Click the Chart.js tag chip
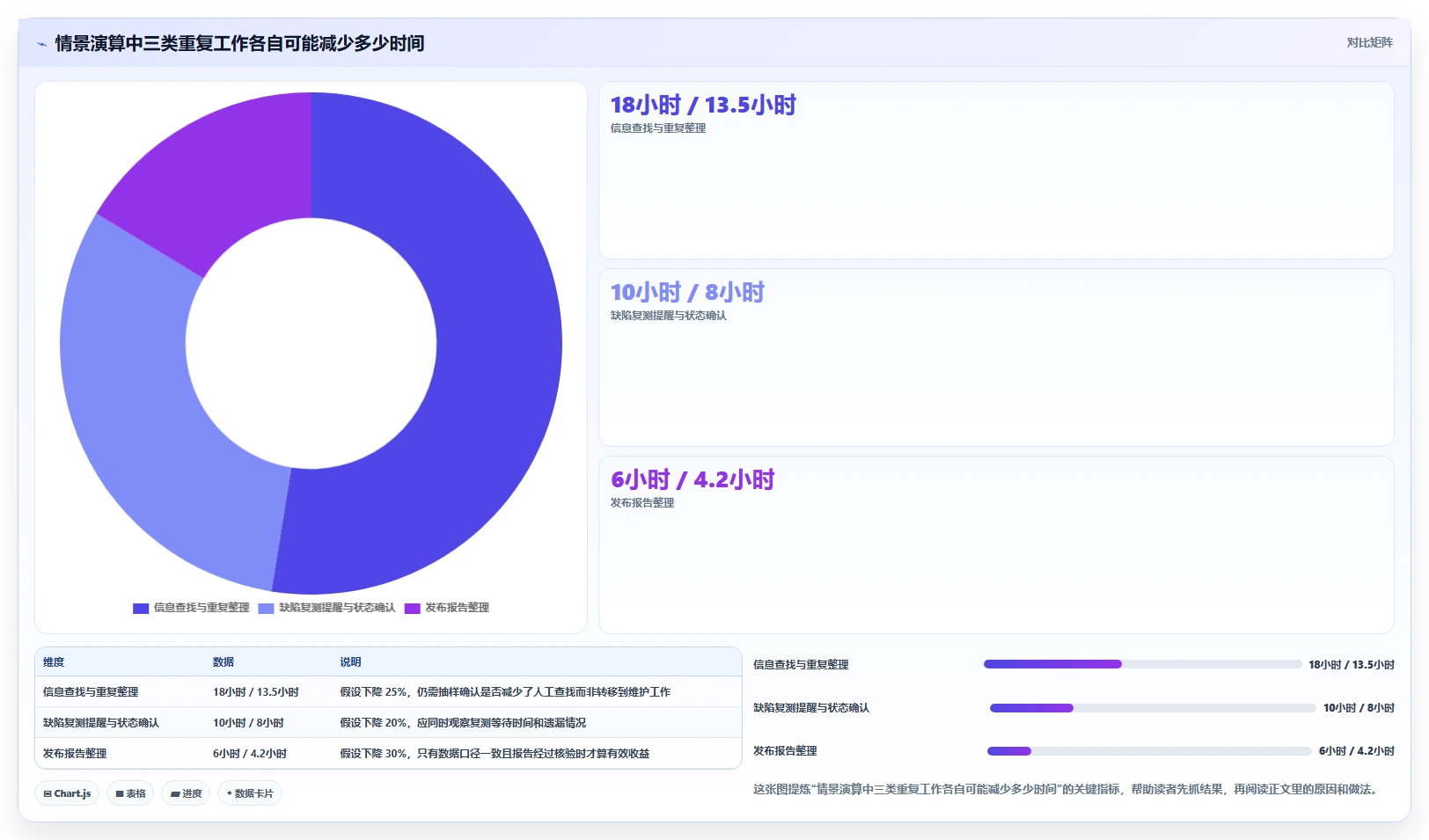1429x840 pixels. pos(67,793)
